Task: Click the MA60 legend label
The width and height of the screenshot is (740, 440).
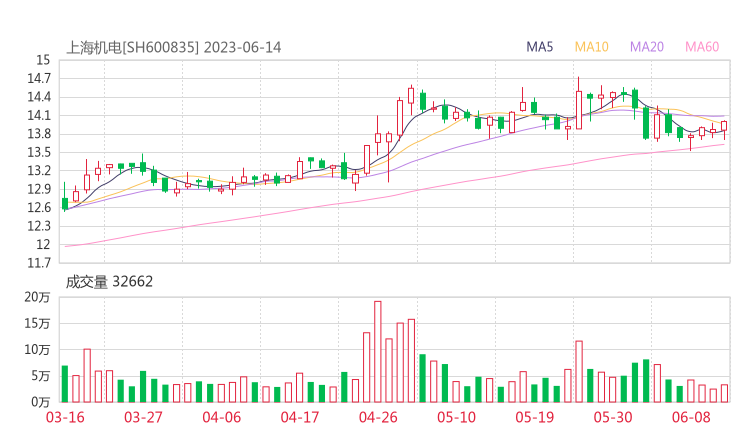Action: tap(702, 47)
